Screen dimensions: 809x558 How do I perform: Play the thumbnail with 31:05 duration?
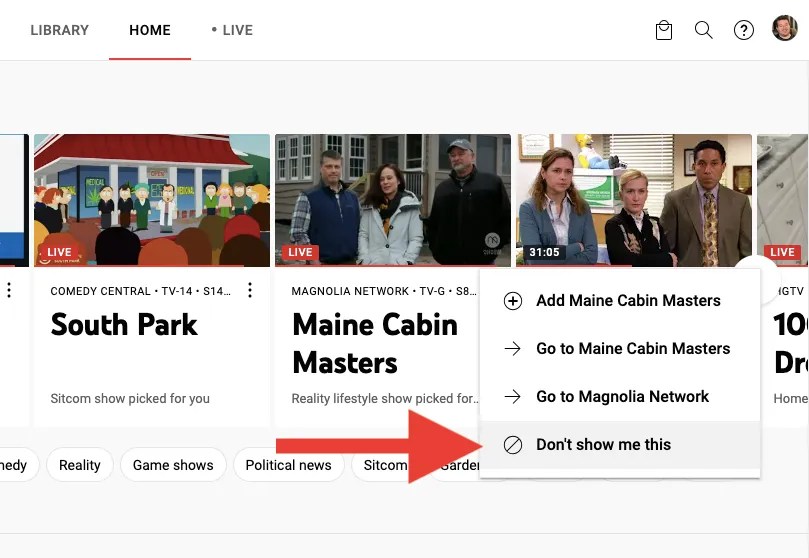[634, 201]
